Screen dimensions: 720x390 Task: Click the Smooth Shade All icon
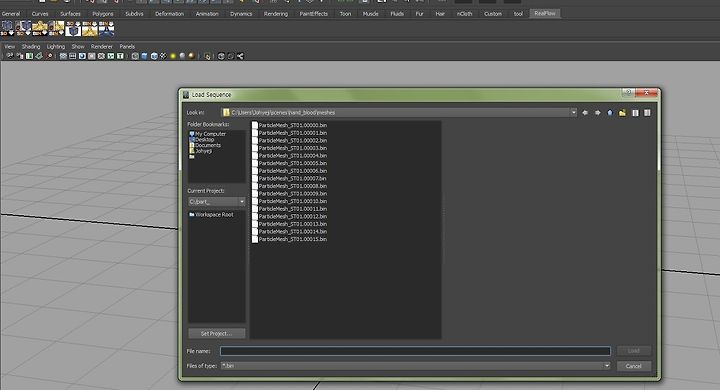point(144,56)
